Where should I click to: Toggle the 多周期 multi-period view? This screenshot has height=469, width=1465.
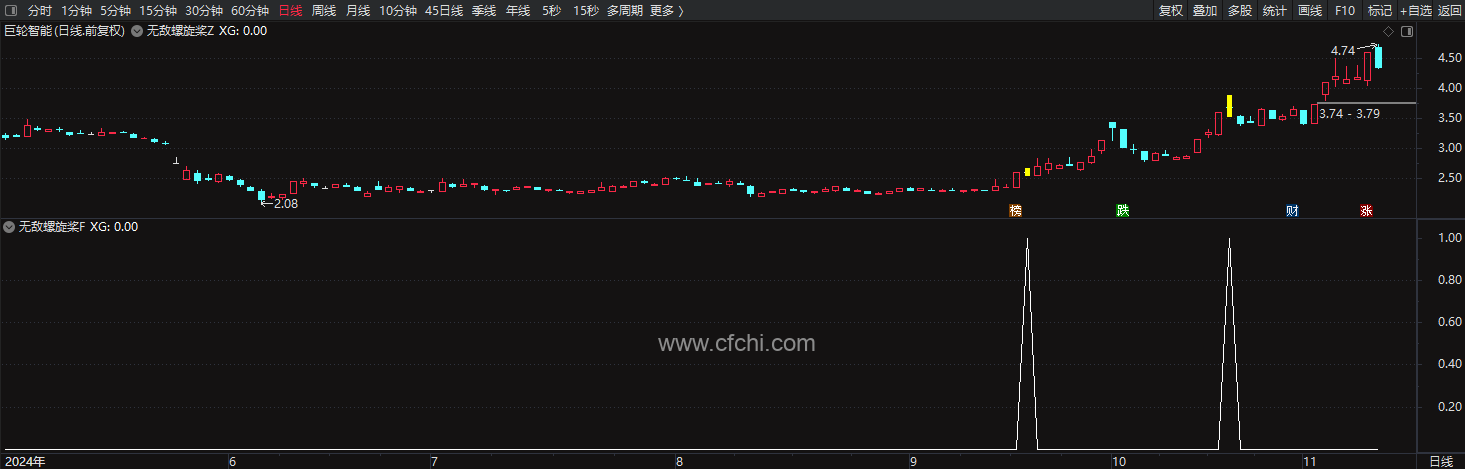(x=625, y=11)
